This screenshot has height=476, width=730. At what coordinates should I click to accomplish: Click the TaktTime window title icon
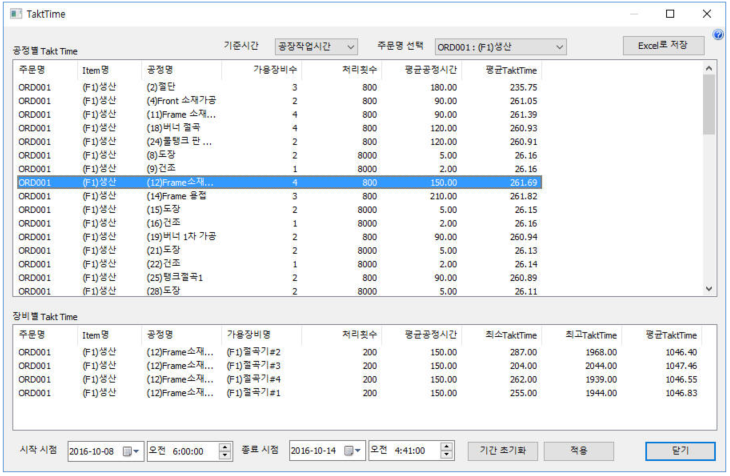click(x=14, y=14)
